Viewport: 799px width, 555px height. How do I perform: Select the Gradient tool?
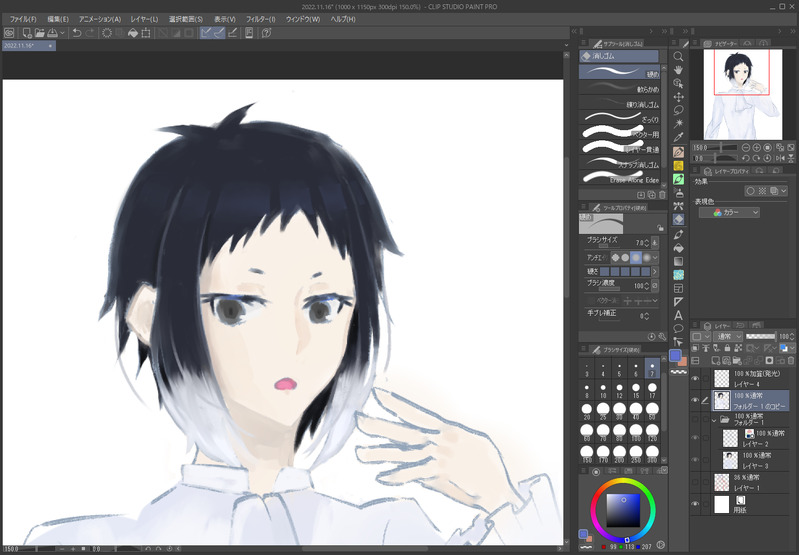678,261
